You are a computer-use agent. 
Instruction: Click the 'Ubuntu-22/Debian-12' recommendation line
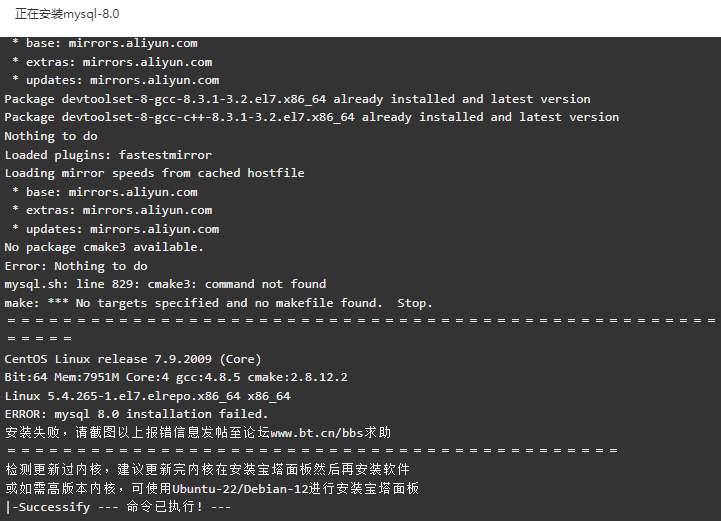click(x=212, y=488)
